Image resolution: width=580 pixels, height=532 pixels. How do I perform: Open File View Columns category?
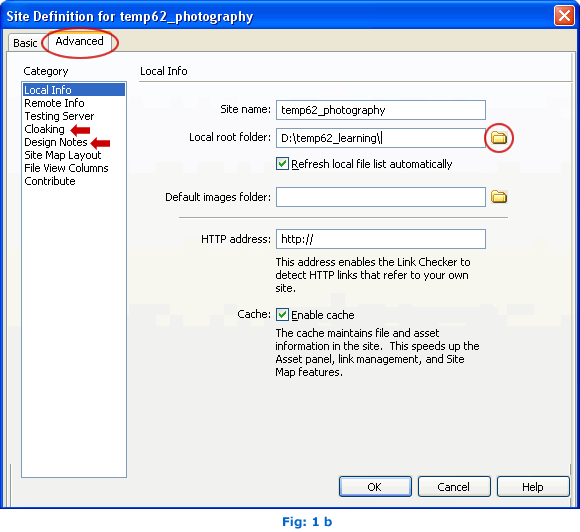(x=66, y=168)
